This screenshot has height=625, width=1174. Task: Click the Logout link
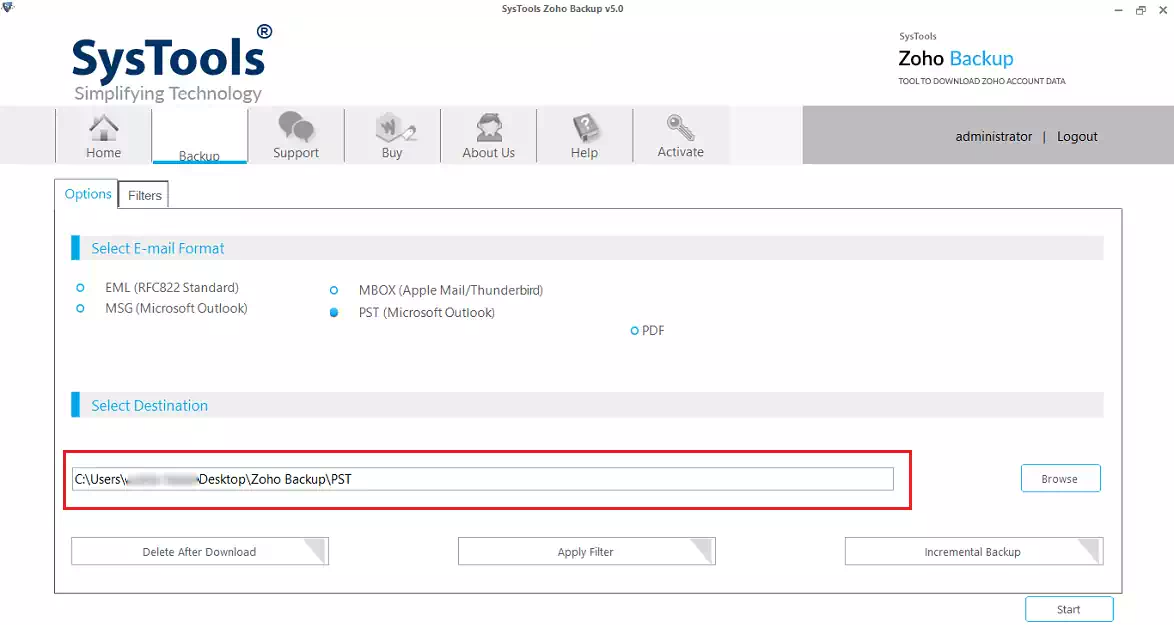[1077, 137]
